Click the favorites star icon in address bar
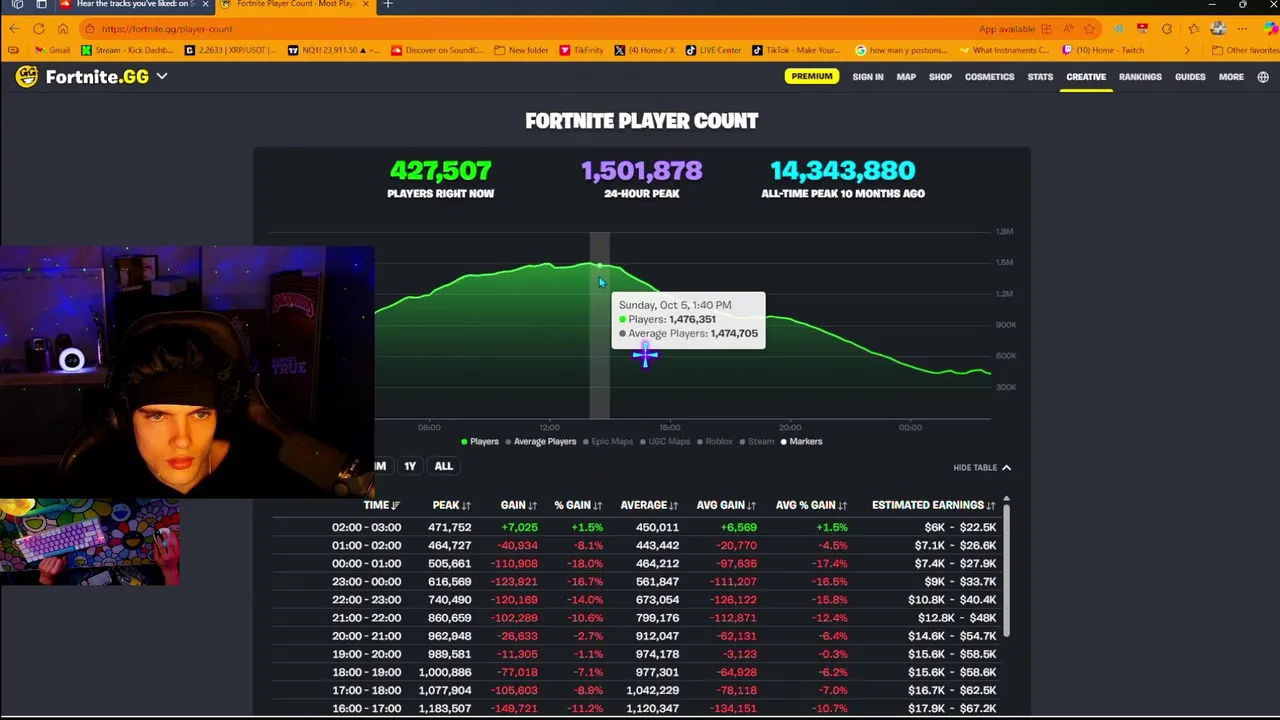 point(1090,29)
